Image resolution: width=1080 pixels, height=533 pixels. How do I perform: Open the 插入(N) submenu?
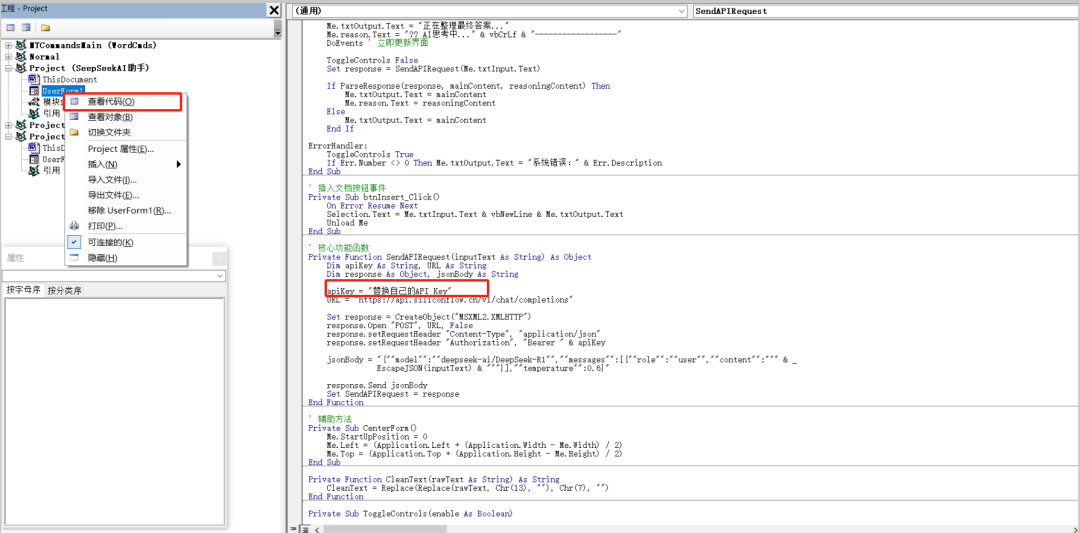[125, 165]
